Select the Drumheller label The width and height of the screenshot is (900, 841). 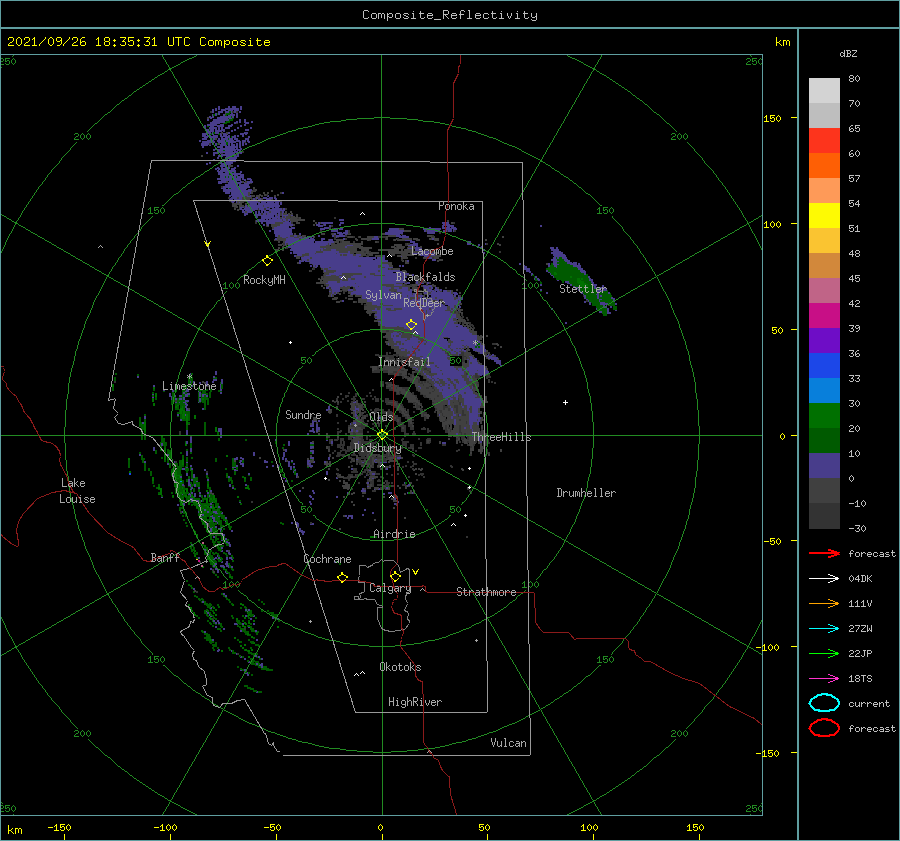tap(586, 493)
